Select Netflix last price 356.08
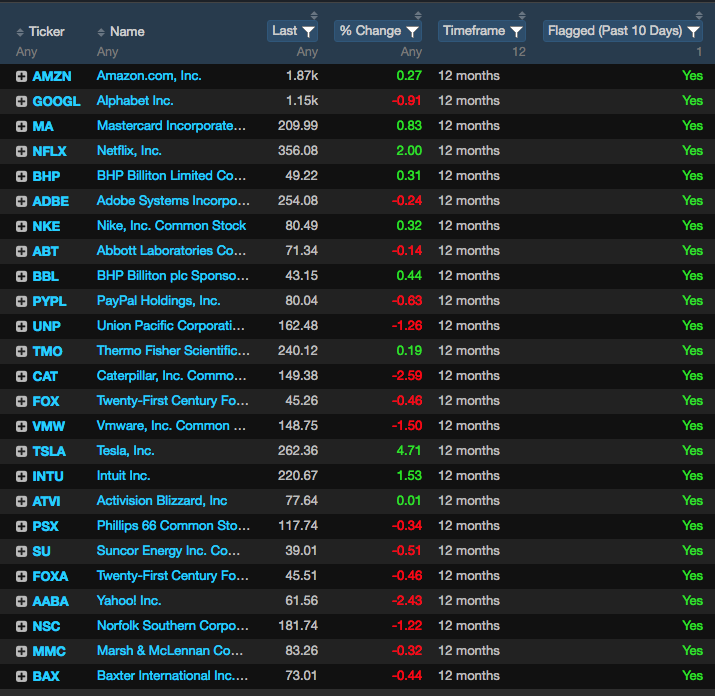Viewport: 715px width, 696px height. coord(298,151)
